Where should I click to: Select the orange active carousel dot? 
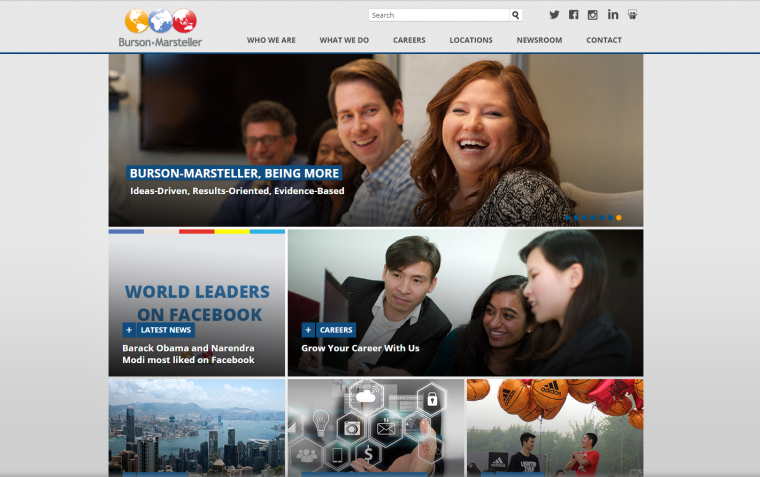pos(618,218)
